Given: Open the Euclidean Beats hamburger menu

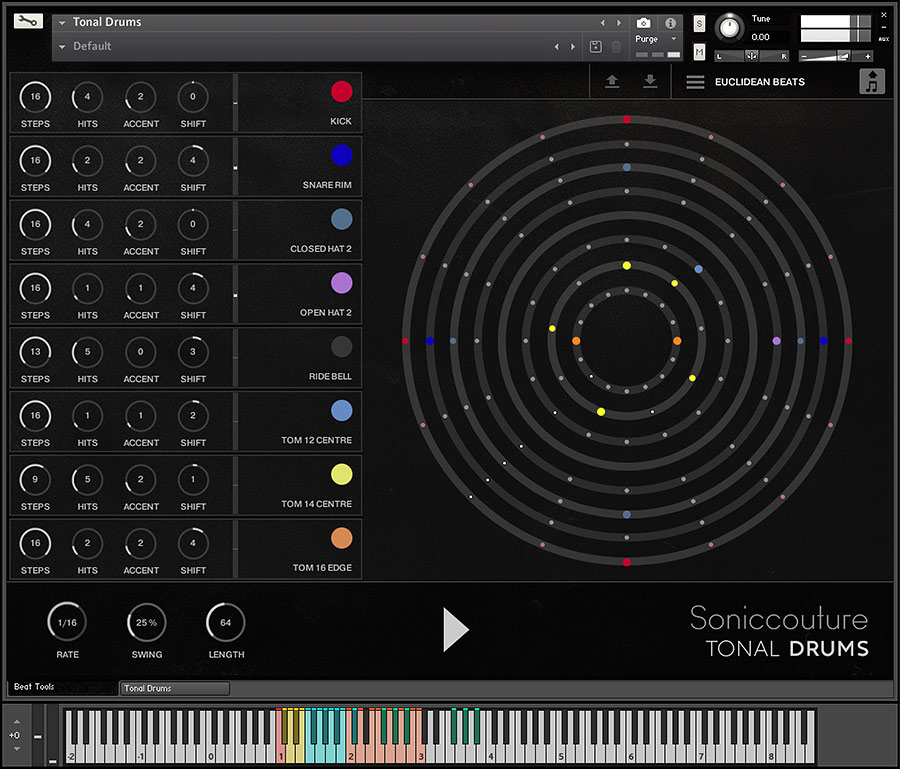Looking at the screenshot, I should click(695, 82).
